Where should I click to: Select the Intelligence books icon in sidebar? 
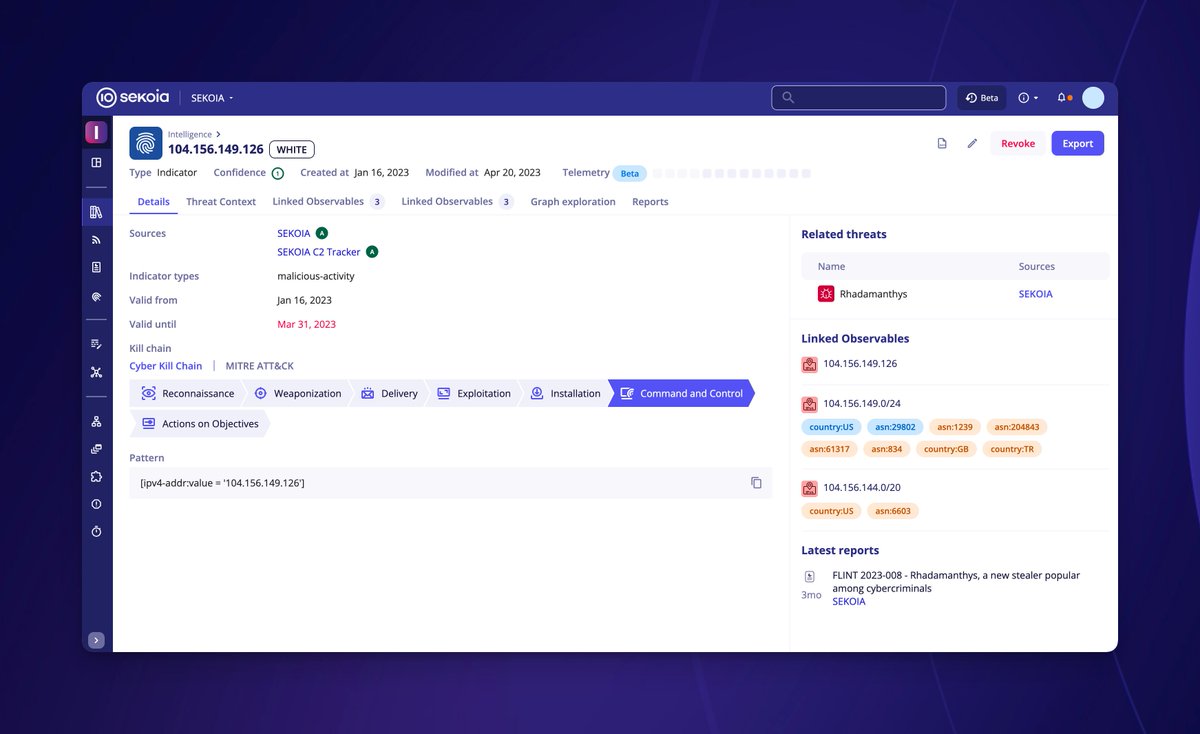(96, 212)
